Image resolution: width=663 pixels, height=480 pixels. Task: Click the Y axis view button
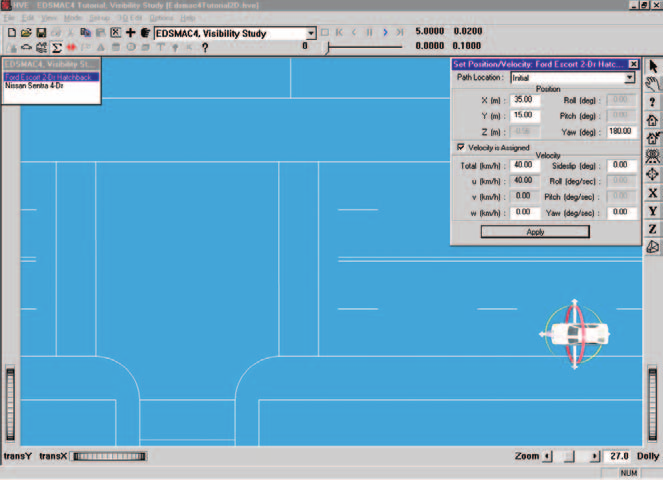click(653, 211)
